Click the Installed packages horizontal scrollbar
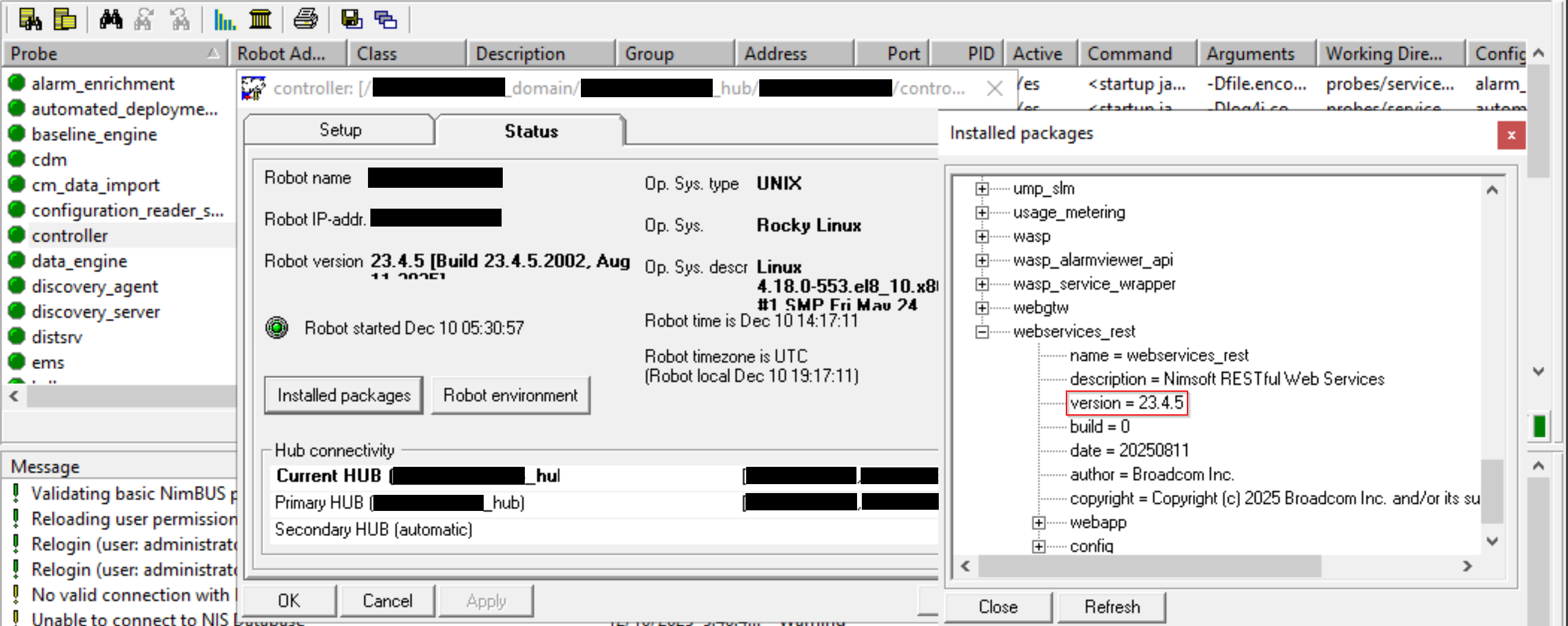The height and width of the screenshot is (626, 1568). tap(1149, 566)
